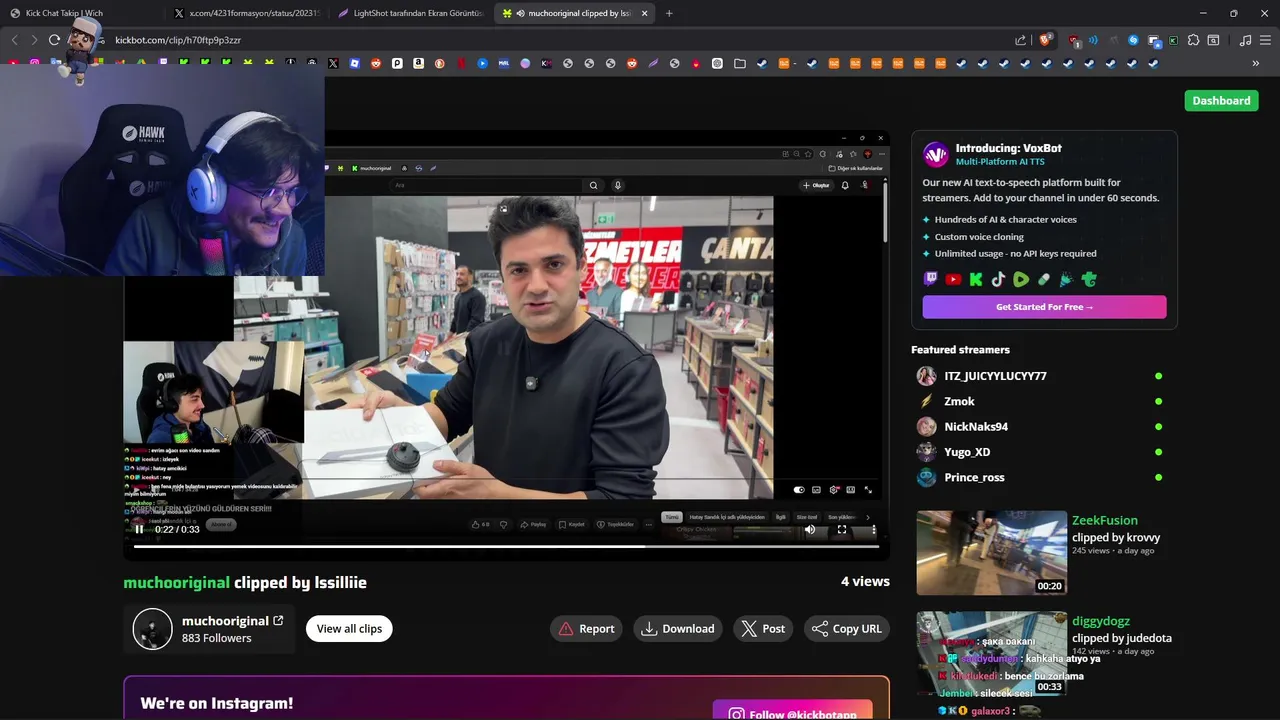The width and height of the screenshot is (1280, 720).
Task: Expand the bookmarks bar overflow chevron
Action: [x=1255, y=63]
